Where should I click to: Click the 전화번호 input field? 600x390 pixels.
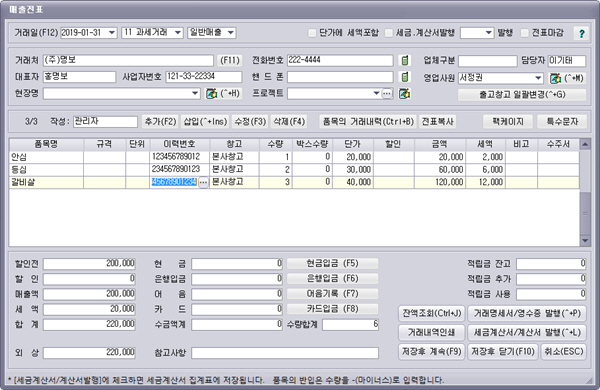pos(340,60)
